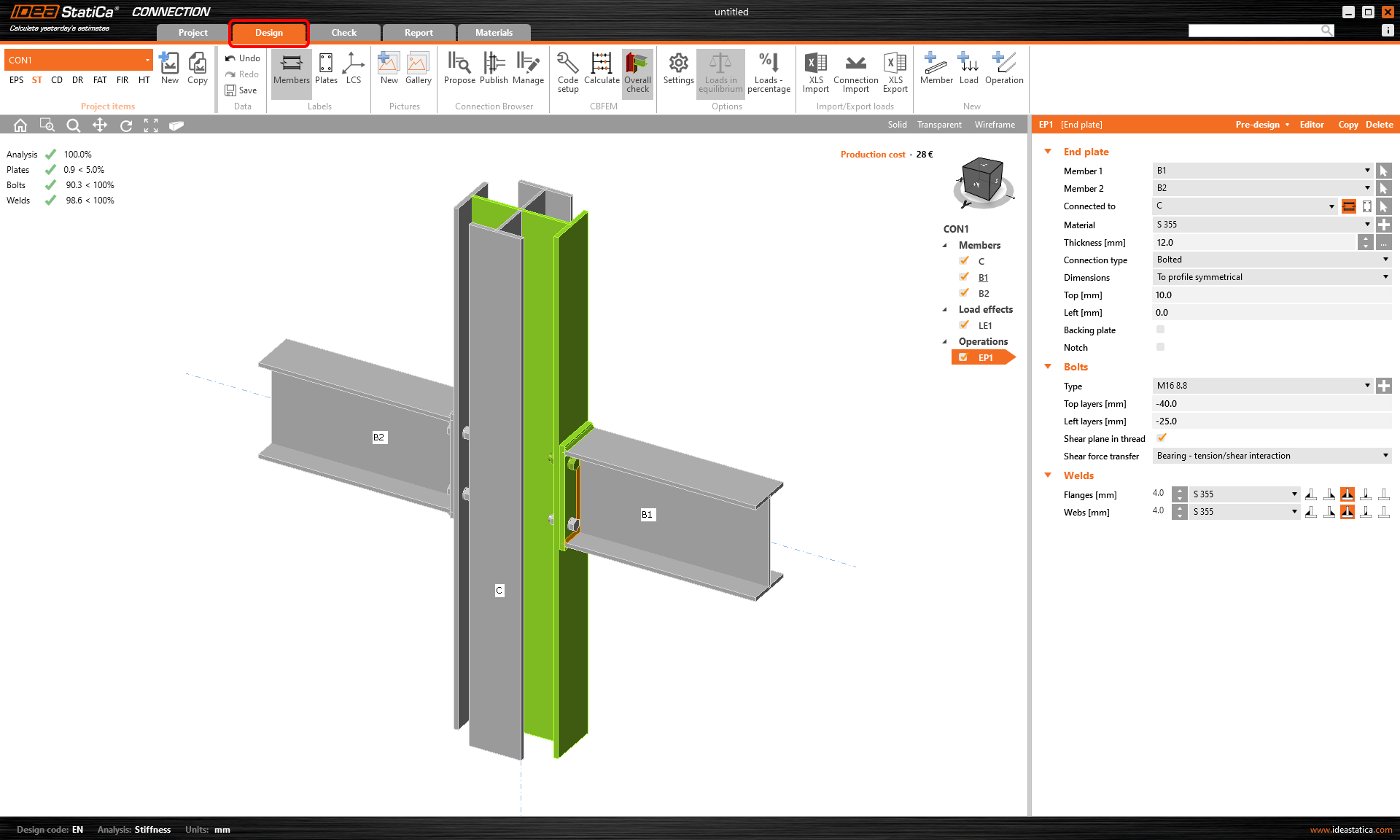This screenshot has width=1400, height=840.
Task: Disable the Shear plane in thread option
Action: click(1161, 437)
